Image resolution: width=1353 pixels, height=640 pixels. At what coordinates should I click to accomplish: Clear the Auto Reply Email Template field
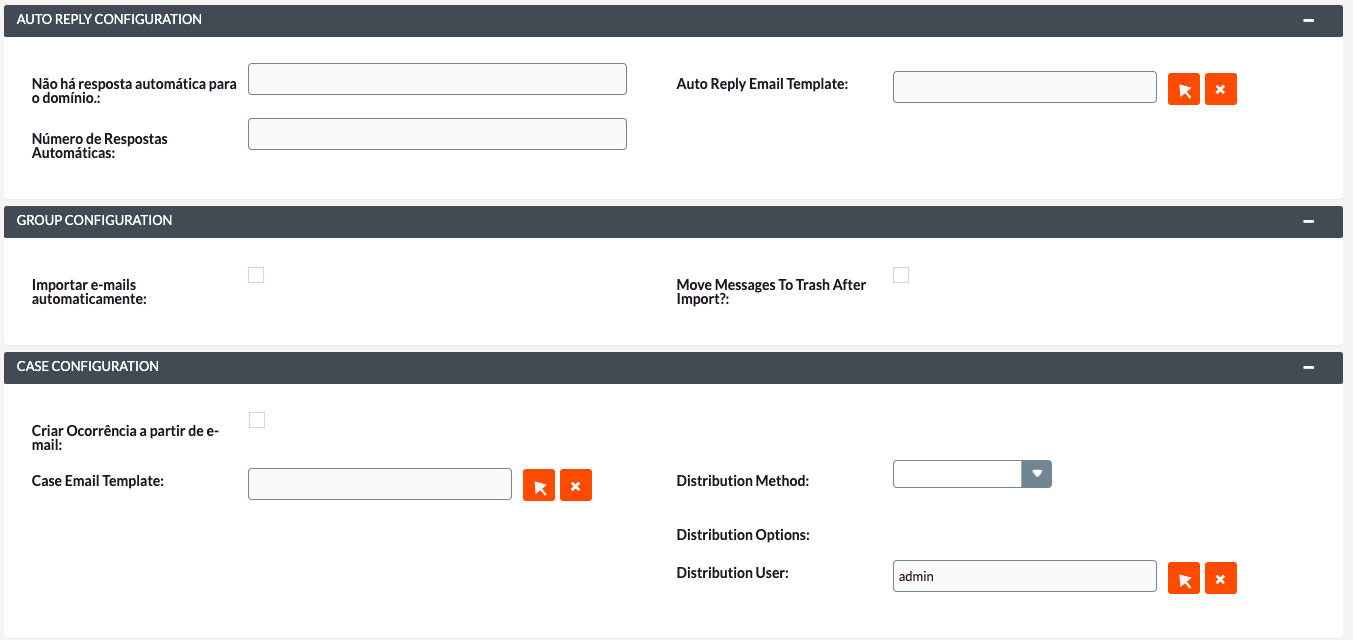tap(1221, 89)
